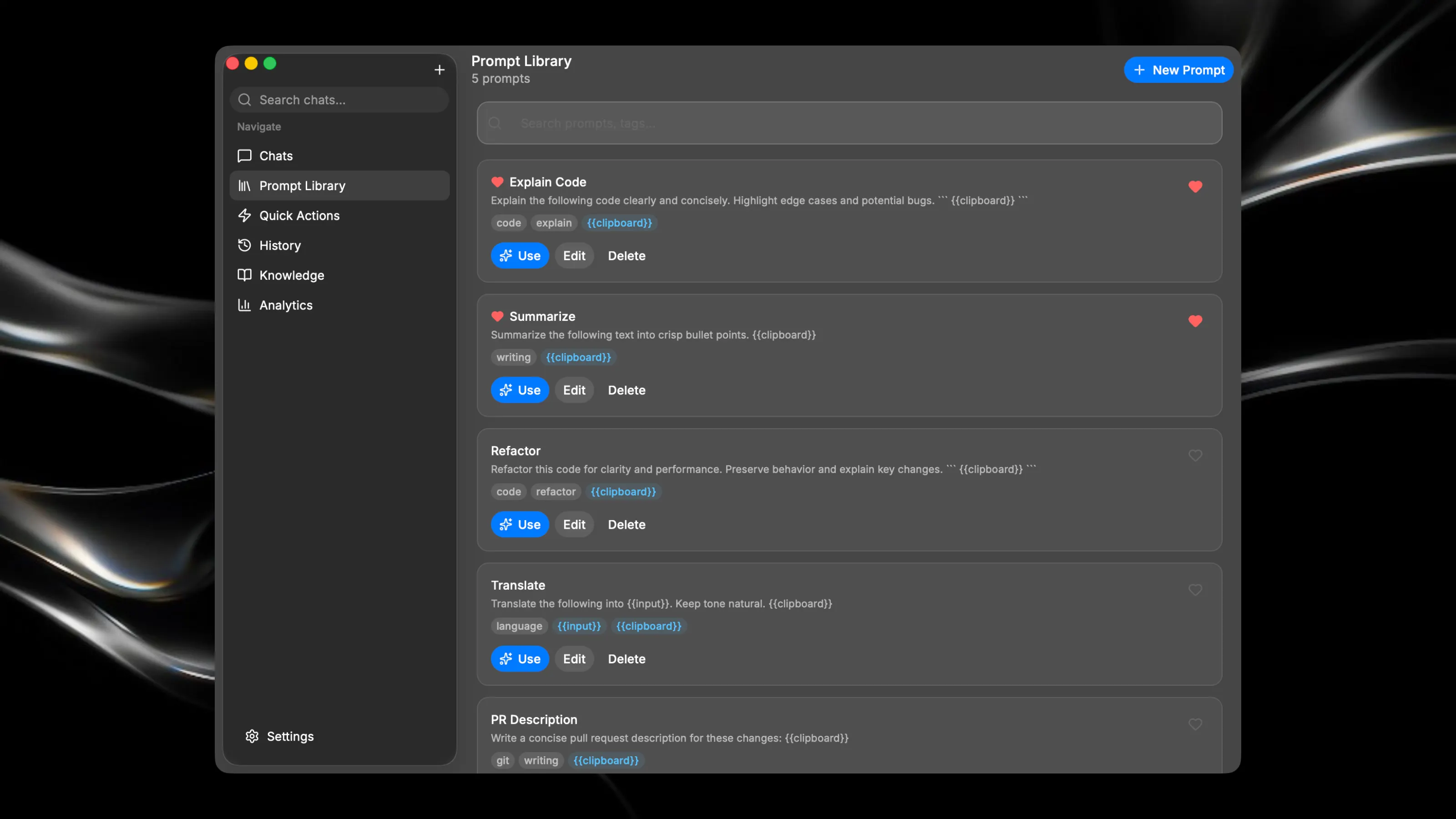
Task: Use the Summarize prompt
Action: tap(520, 390)
